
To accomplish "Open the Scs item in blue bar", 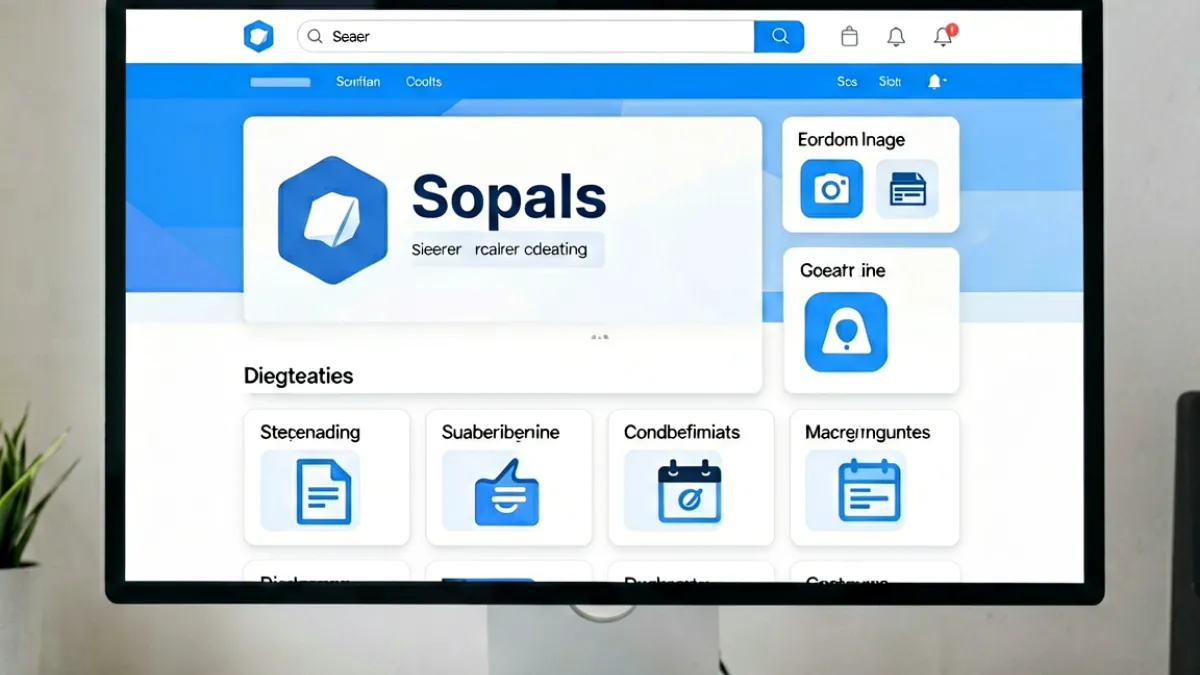I will pyautogui.click(x=847, y=82).
